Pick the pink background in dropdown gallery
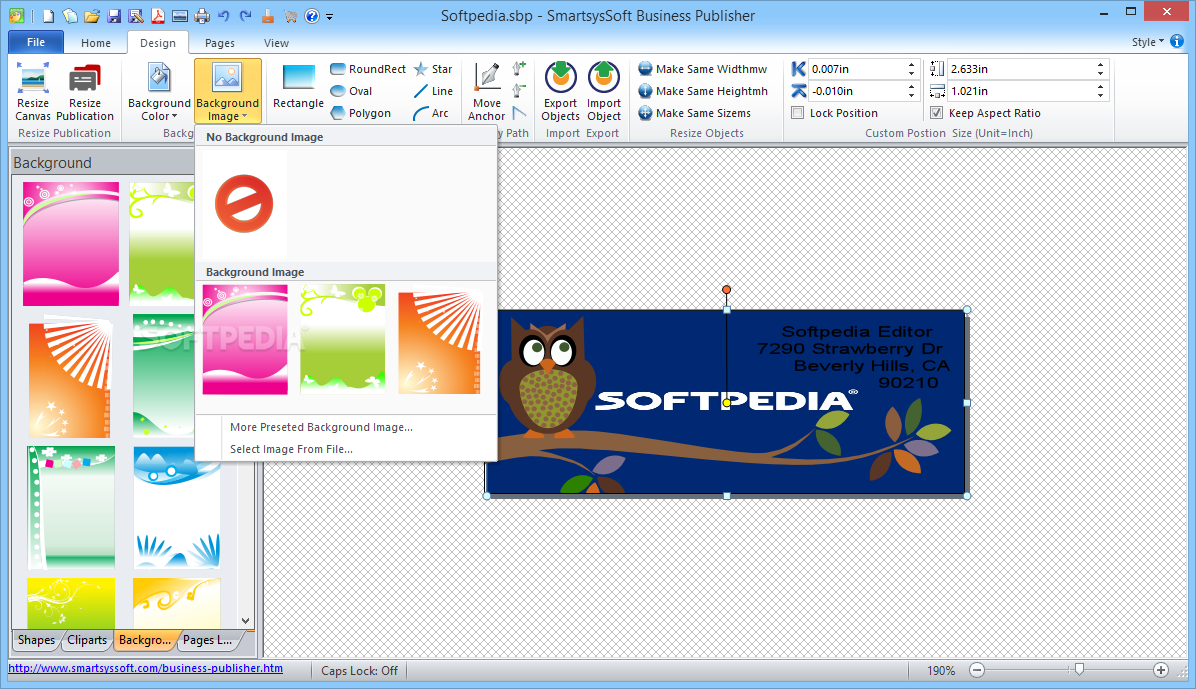This screenshot has width=1196, height=689. point(245,340)
